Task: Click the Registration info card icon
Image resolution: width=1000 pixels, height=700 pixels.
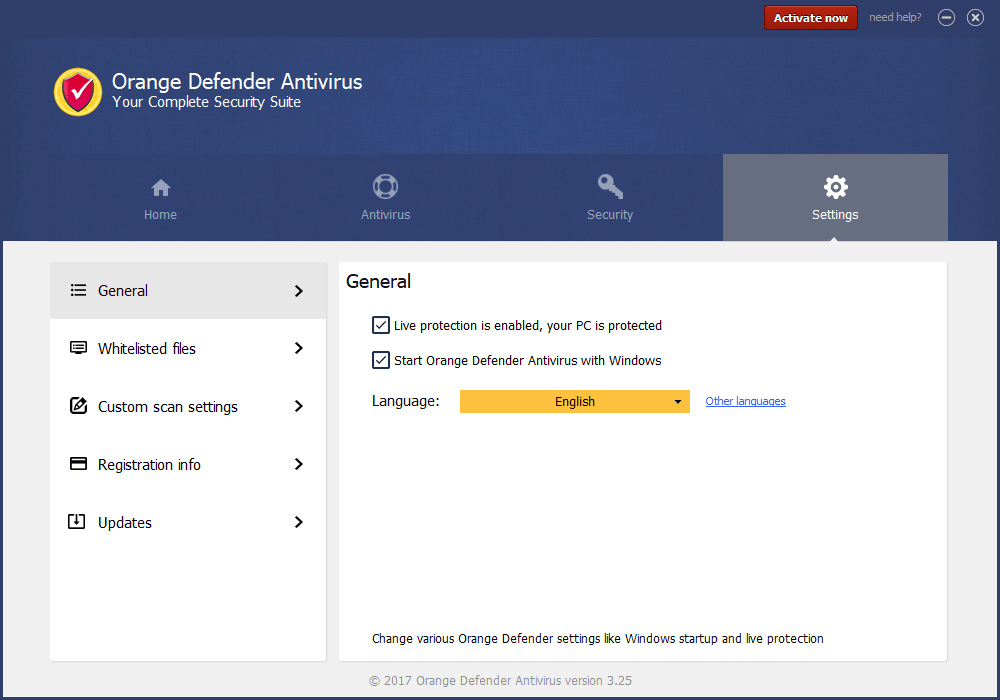Action: [x=78, y=464]
